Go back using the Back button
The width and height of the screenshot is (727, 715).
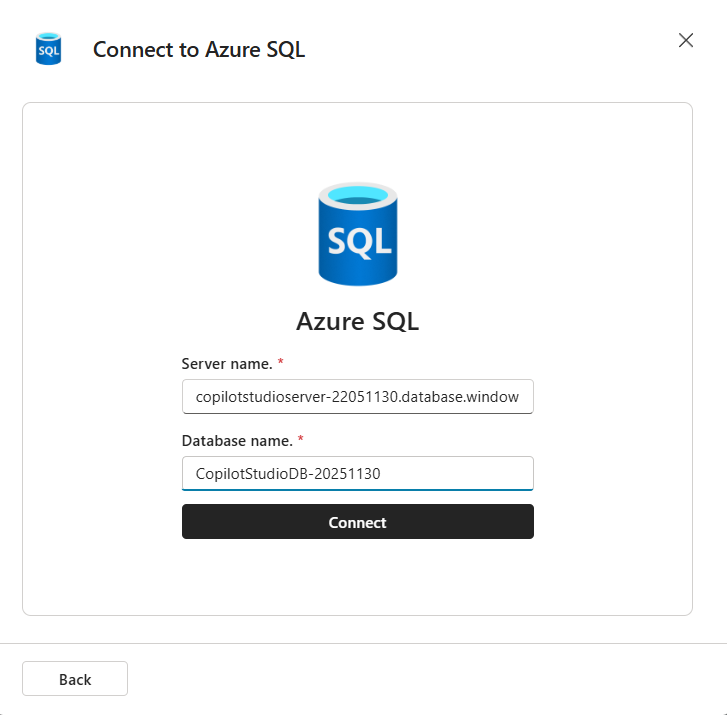[x=75, y=679]
